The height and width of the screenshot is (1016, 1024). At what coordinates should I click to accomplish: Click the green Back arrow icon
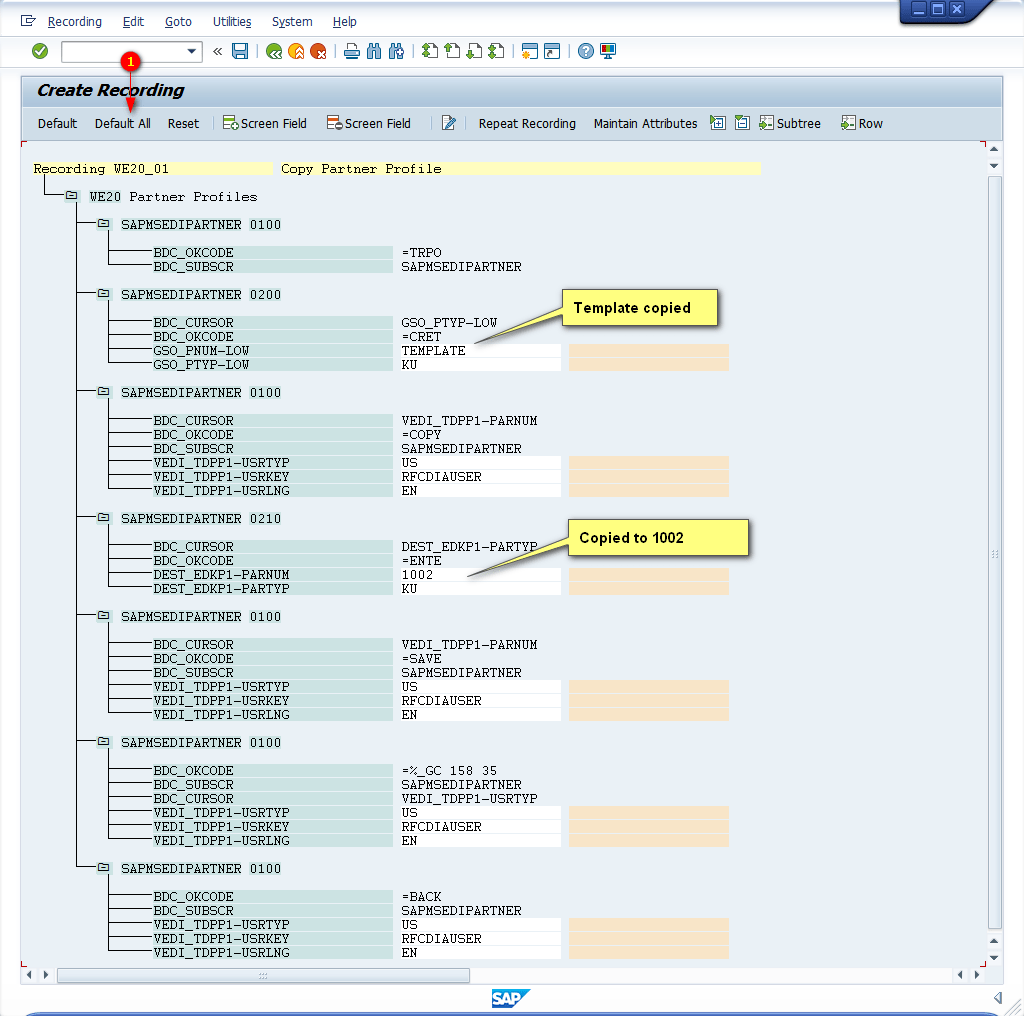pyautogui.click(x=273, y=51)
